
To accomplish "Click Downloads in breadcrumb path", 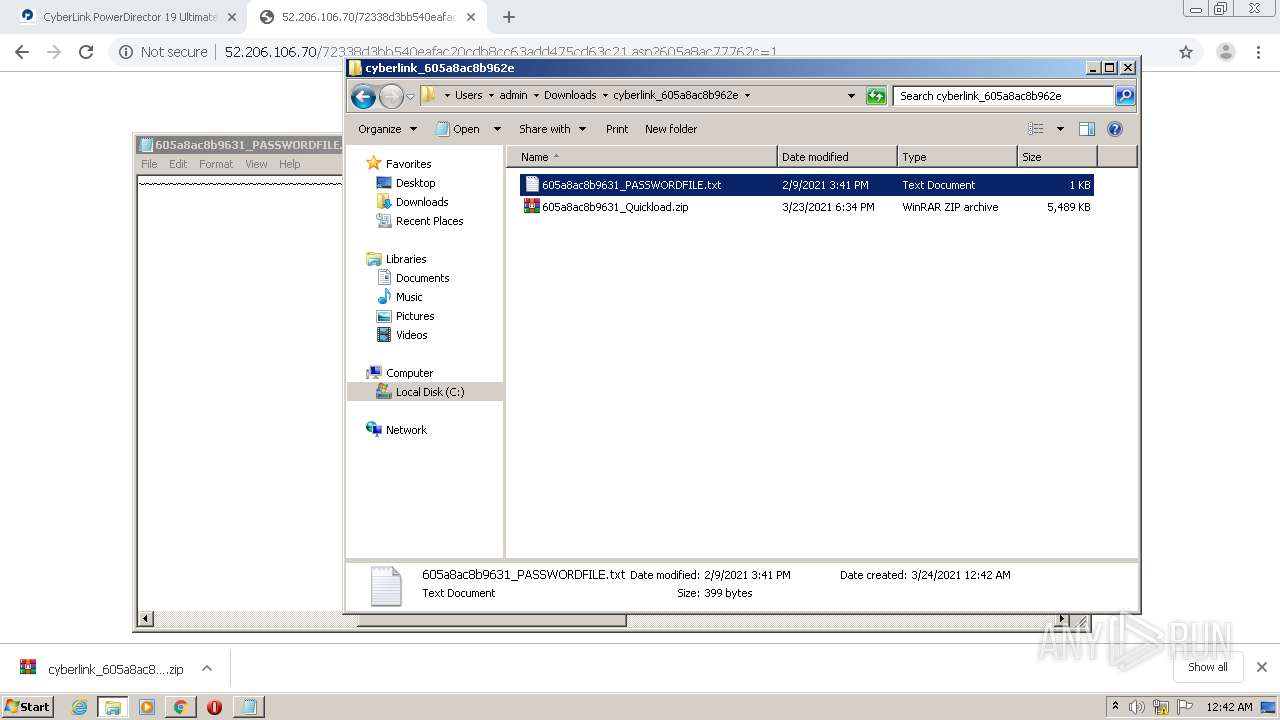I will (x=570, y=96).
